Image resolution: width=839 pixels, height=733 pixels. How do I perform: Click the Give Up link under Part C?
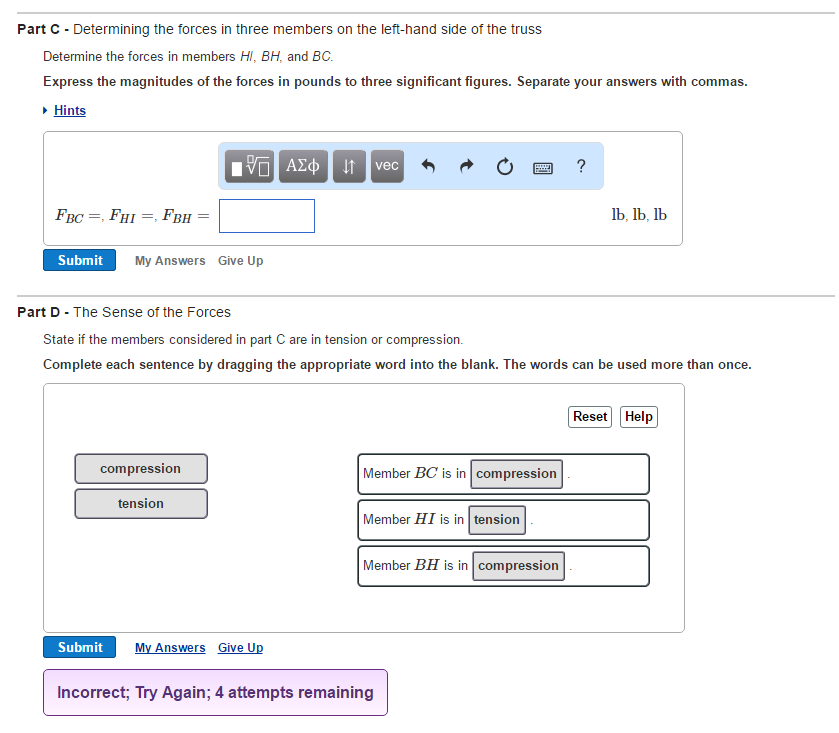pyautogui.click(x=240, y=260)
